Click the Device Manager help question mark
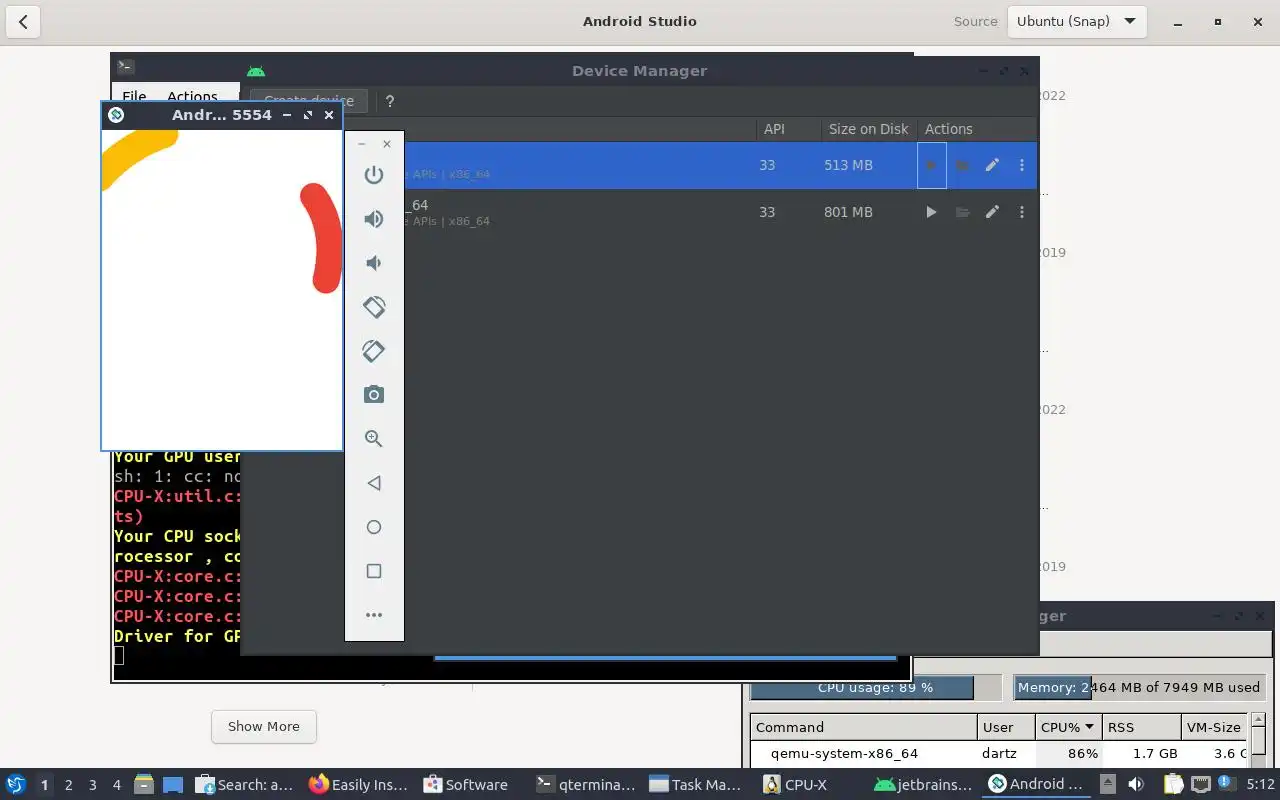1280x800 pixels. coord(390,101)
